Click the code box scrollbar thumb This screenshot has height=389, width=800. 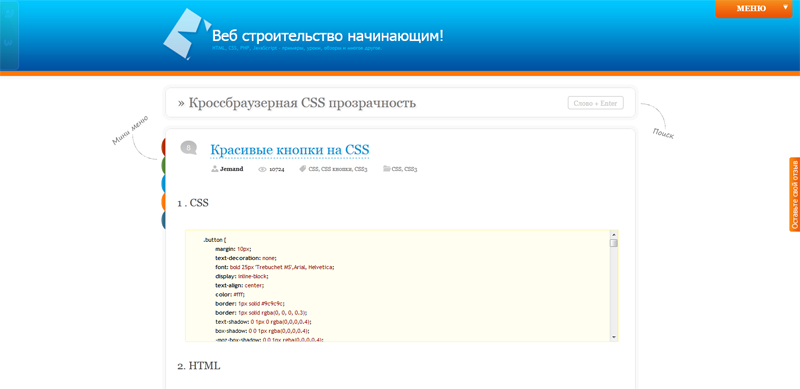pyautogui.click(x=614, y=243)
